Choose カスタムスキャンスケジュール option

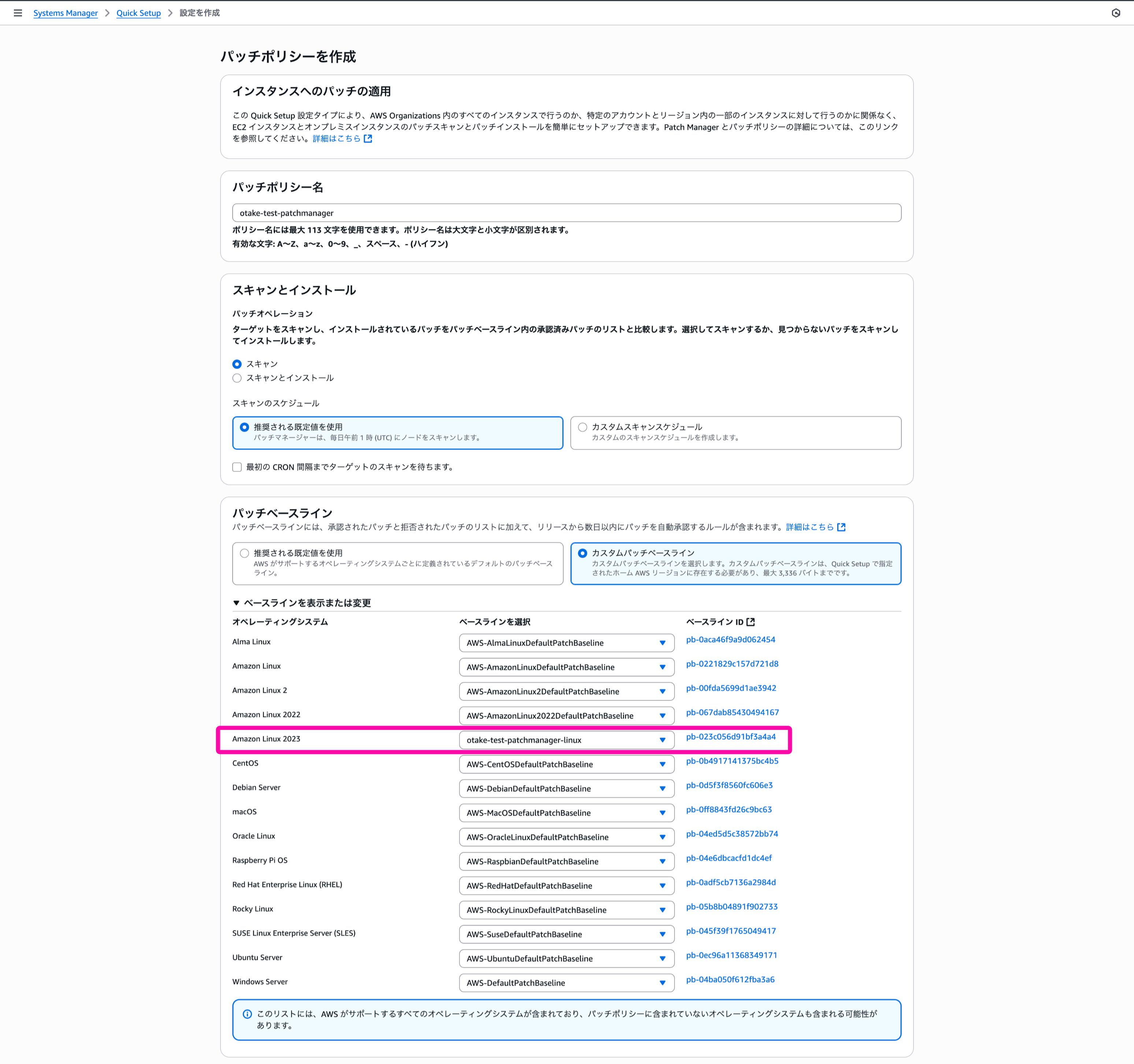(x=582, y=427)
